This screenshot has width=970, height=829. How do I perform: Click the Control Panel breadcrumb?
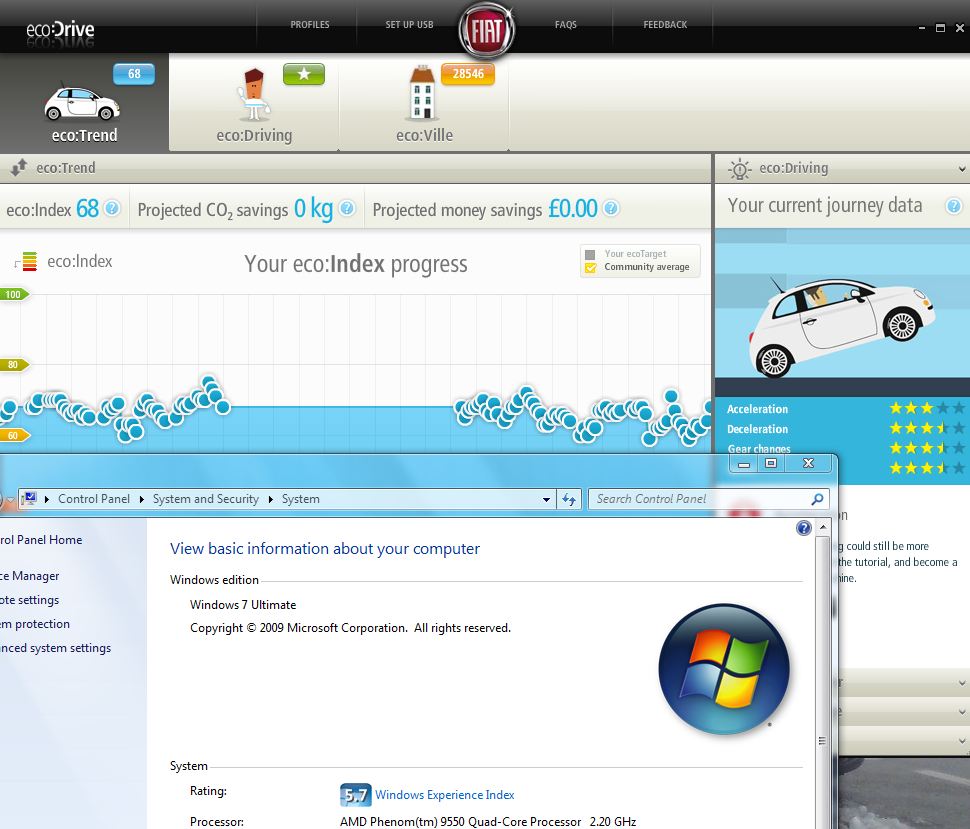[94, 499]
